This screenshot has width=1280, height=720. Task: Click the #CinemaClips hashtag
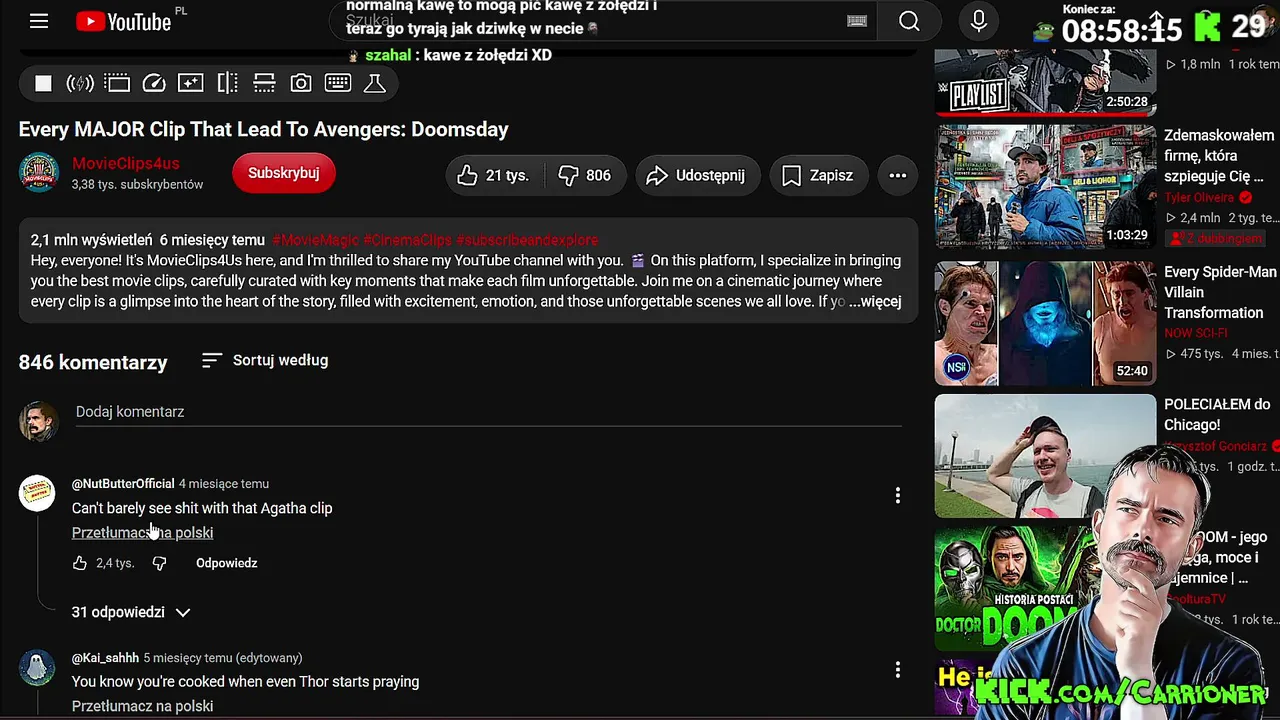[x=407, y=240]
